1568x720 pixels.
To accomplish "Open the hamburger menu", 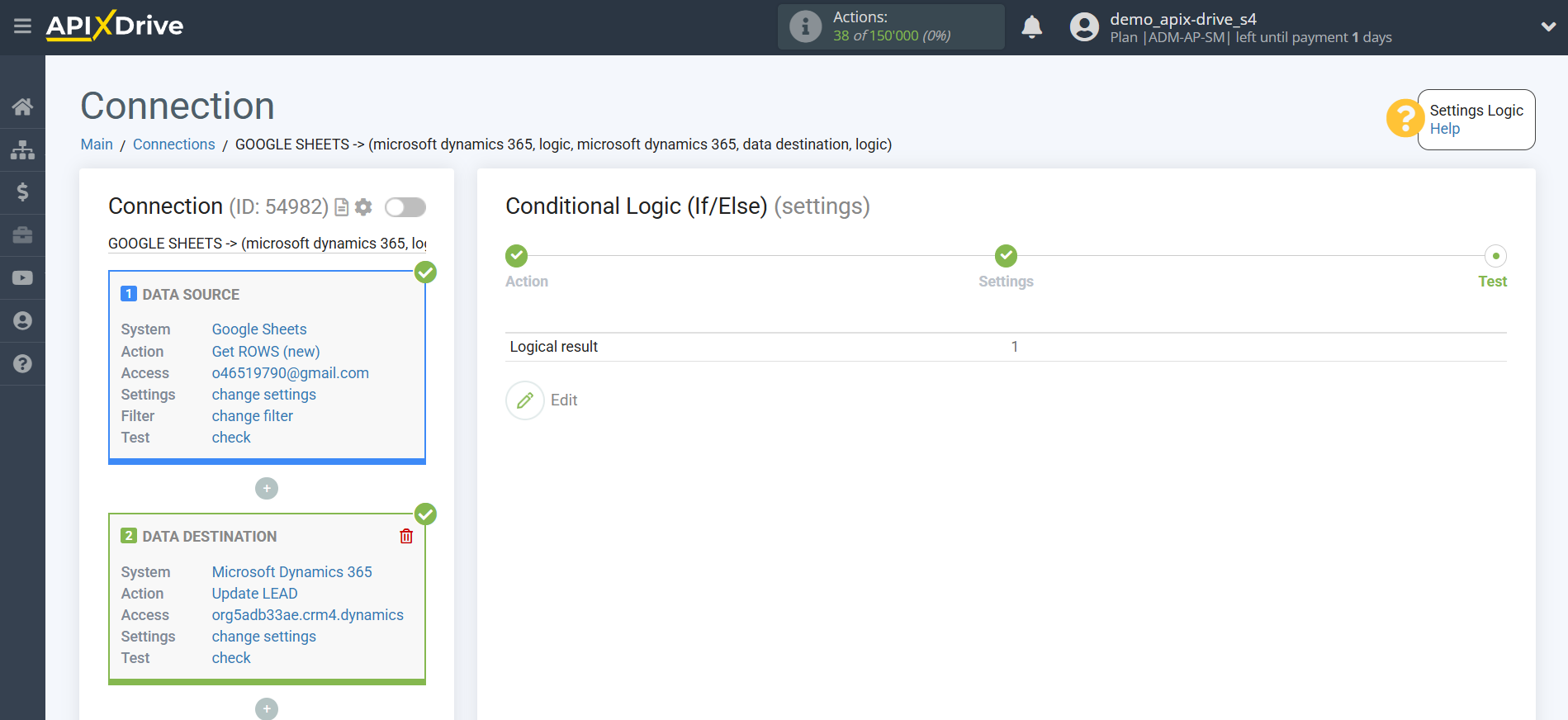I will pyautogui.click(x=22, y=26).
